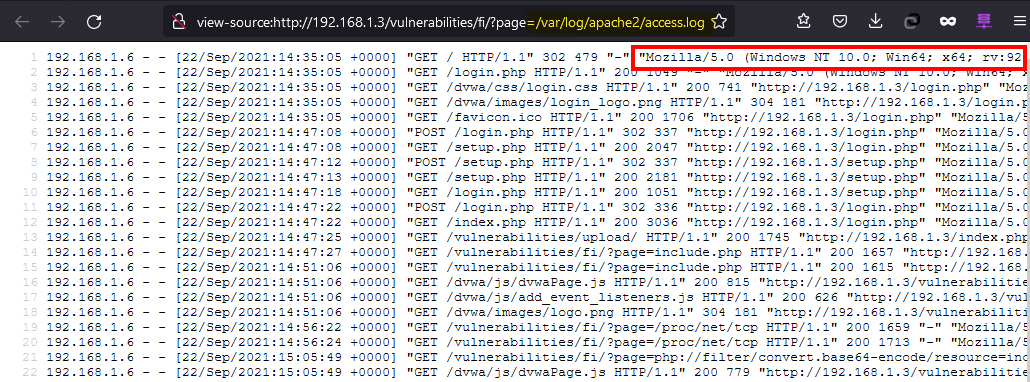Screen dimensions: 1030x382
Task: Open the purple proxy server extension
Action: [x=983, y=22]
